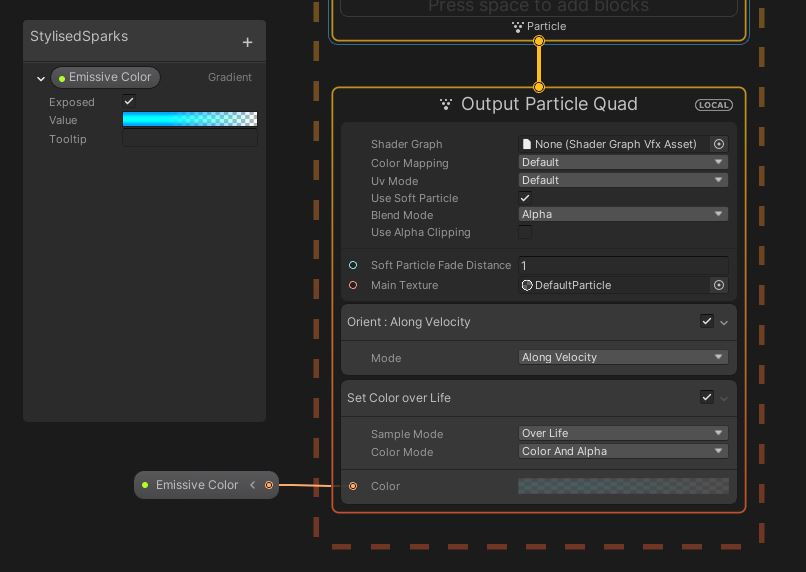Click the StylisedSparks blackboard title
This screenshot has width=806, height=572.
79,36
